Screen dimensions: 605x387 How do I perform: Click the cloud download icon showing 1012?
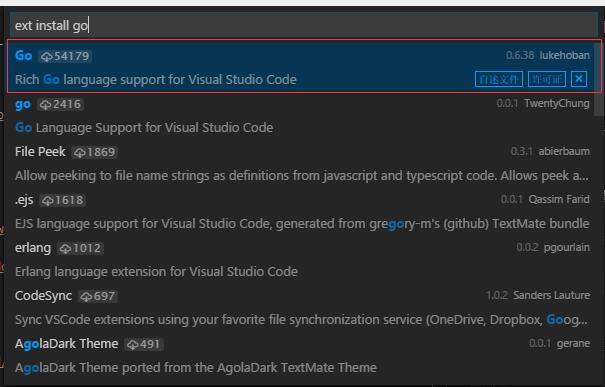point(65,248)
